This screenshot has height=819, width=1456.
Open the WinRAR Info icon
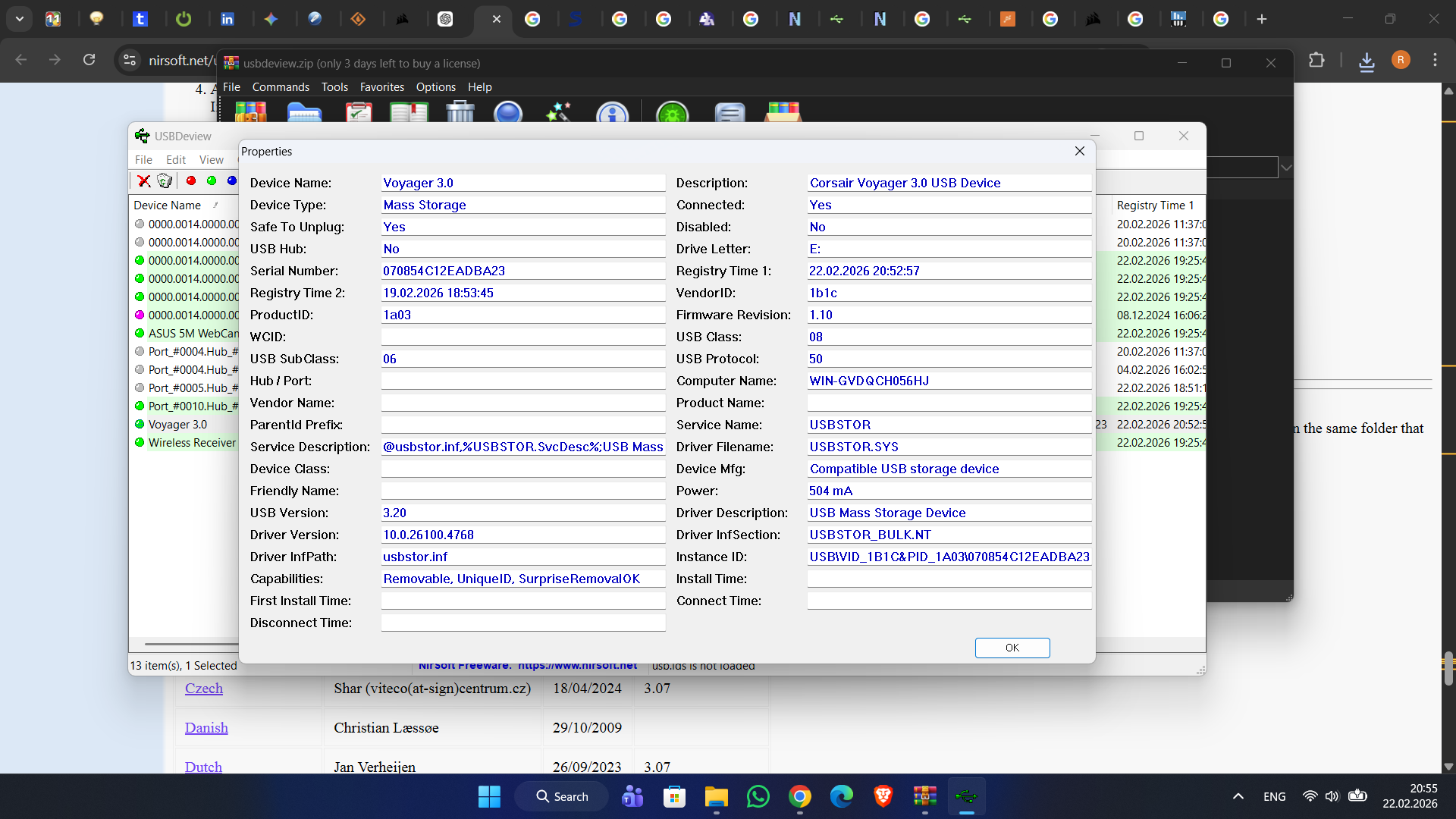pyautogui.click(x=612, y=112)
